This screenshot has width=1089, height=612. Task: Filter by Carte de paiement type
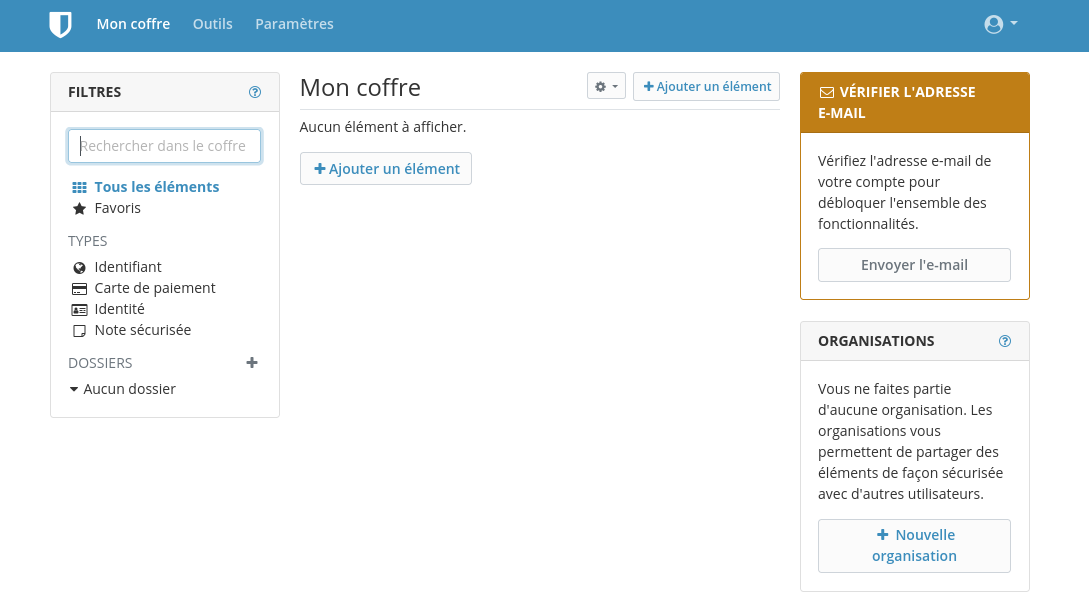coord(154,288)
